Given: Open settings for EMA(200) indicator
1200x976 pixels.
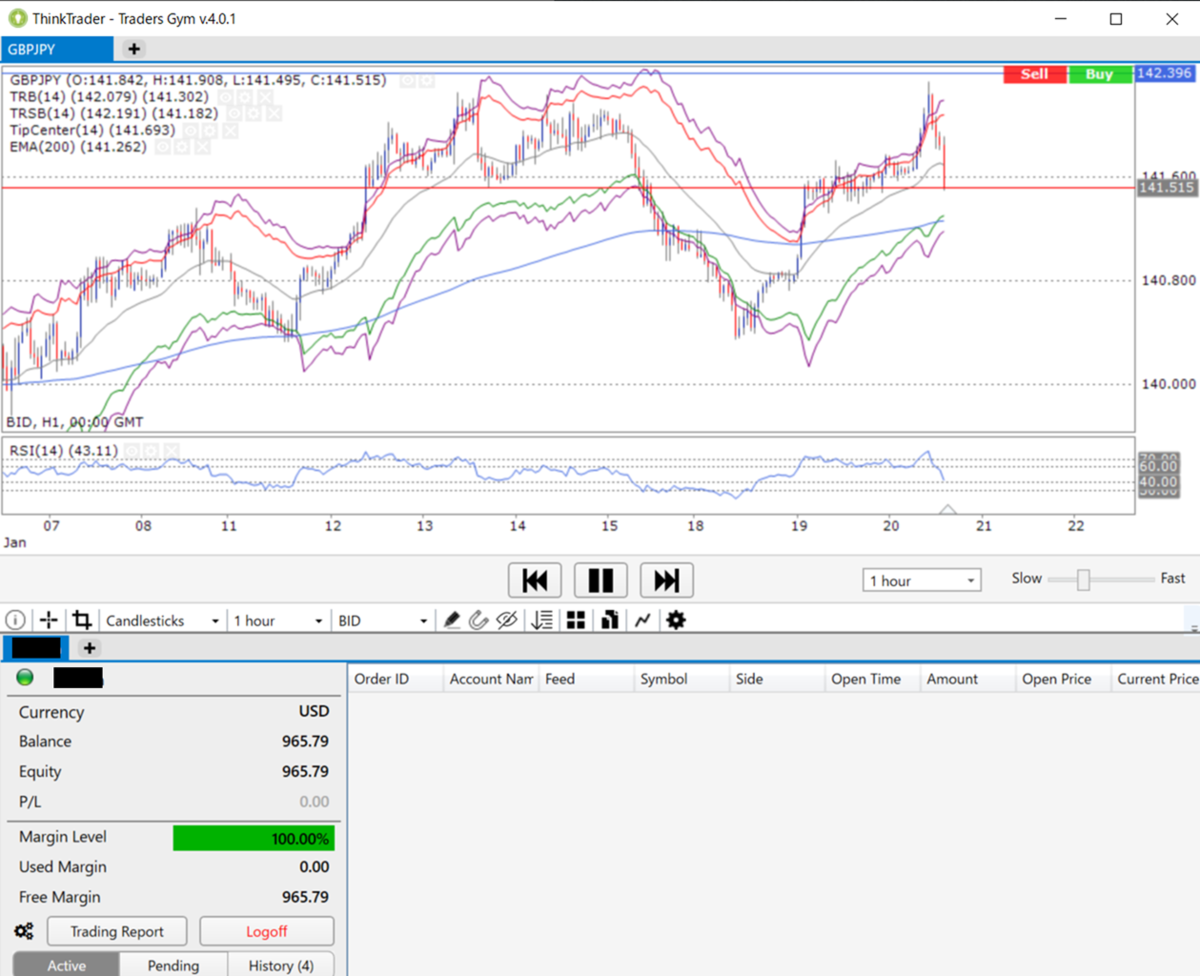Looking at the screenshot, I should [x=183, y=148].
